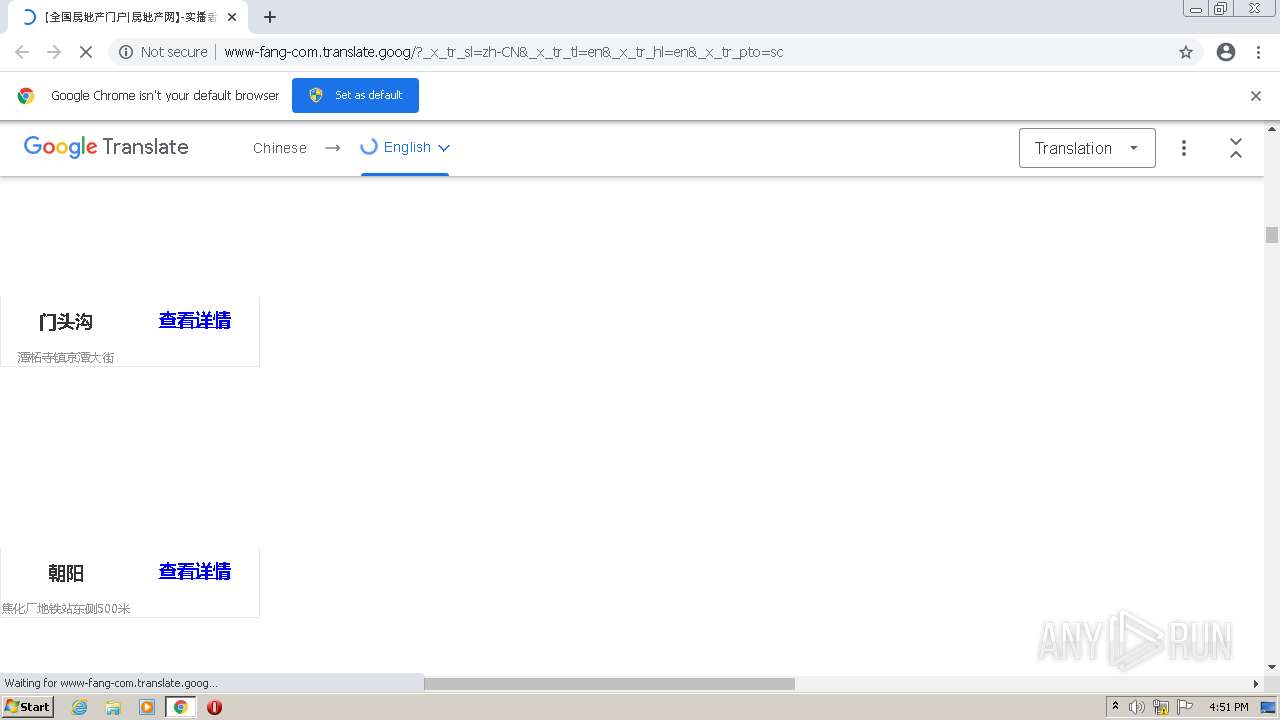The width and height of the screenshot is (1280, 720).
Task: Click the Show desktop button
Action: point(1269,707)
